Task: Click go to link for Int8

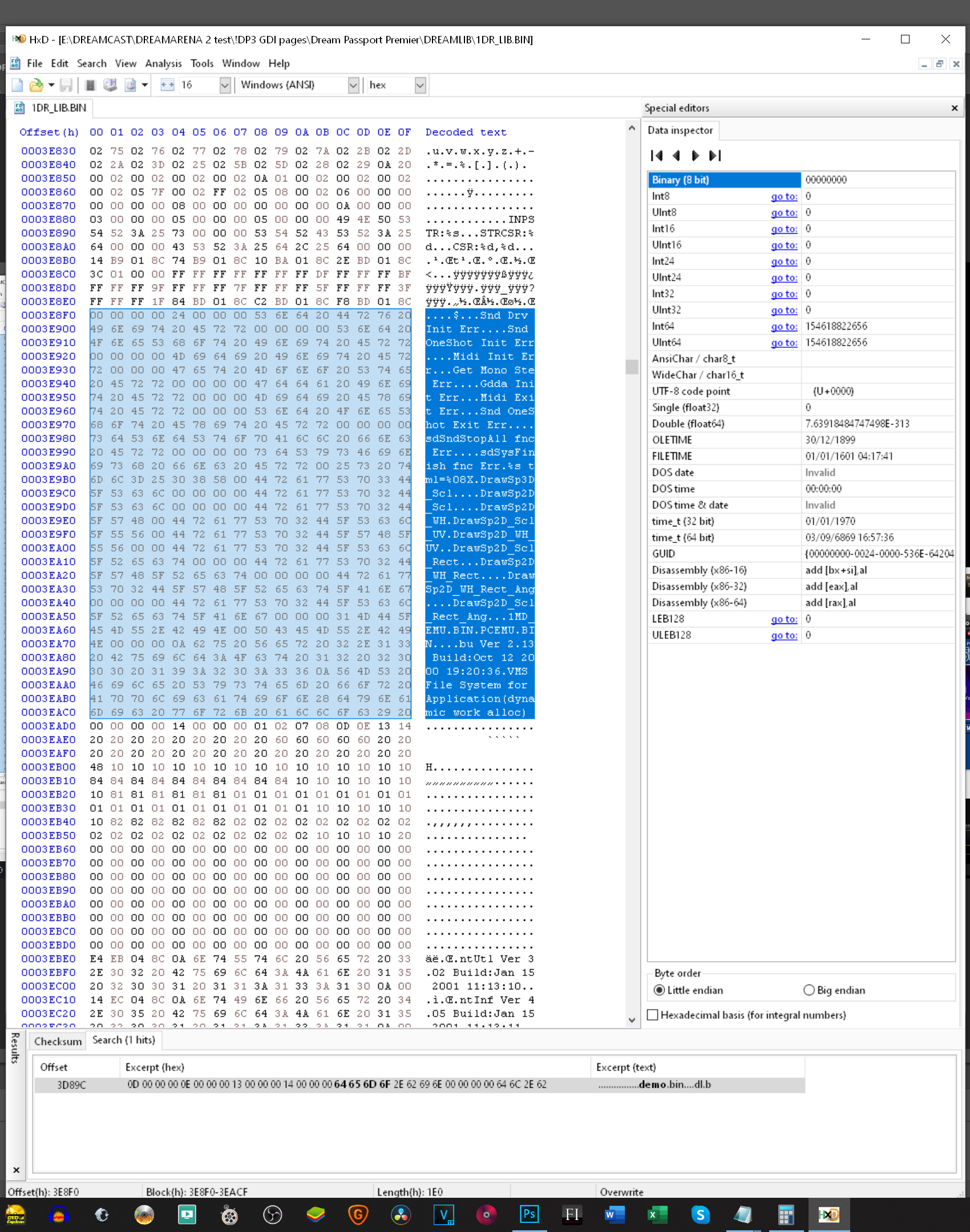Action: click(x=784, y=196)
